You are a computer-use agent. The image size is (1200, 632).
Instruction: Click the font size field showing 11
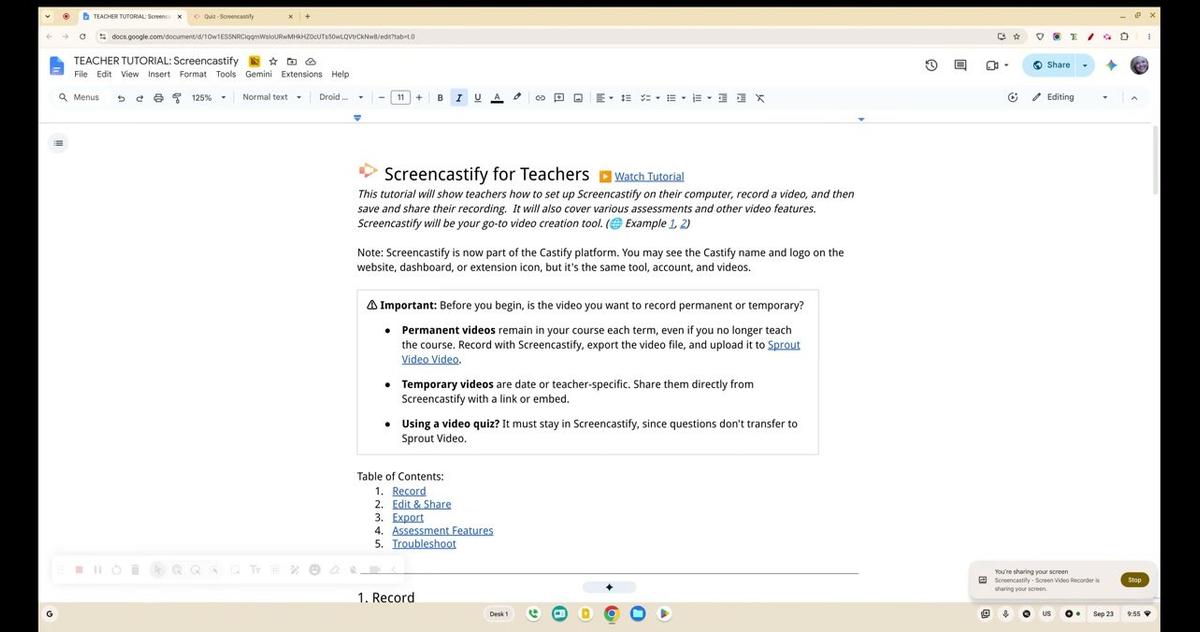click(400, 98)
